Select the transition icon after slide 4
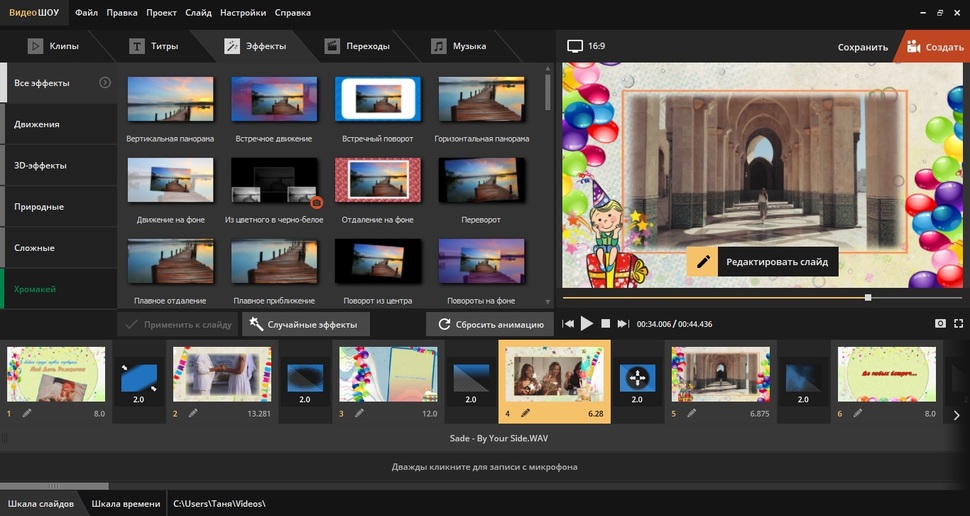Image resolution: width=970 pixels, height=516 pixels. coord(636,378)
